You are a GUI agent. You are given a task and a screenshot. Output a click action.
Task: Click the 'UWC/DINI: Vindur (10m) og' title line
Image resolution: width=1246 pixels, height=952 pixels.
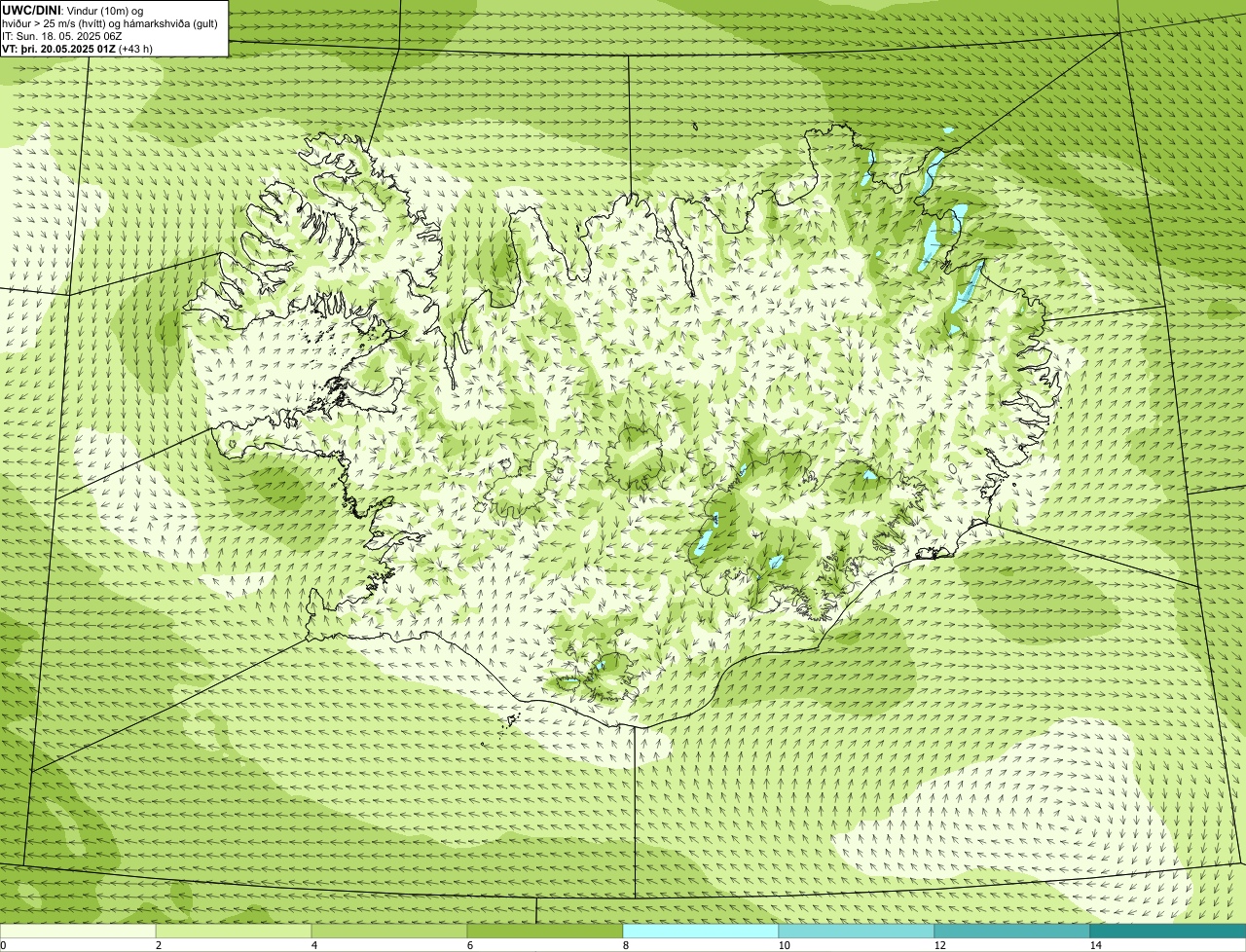click(73, 10)
